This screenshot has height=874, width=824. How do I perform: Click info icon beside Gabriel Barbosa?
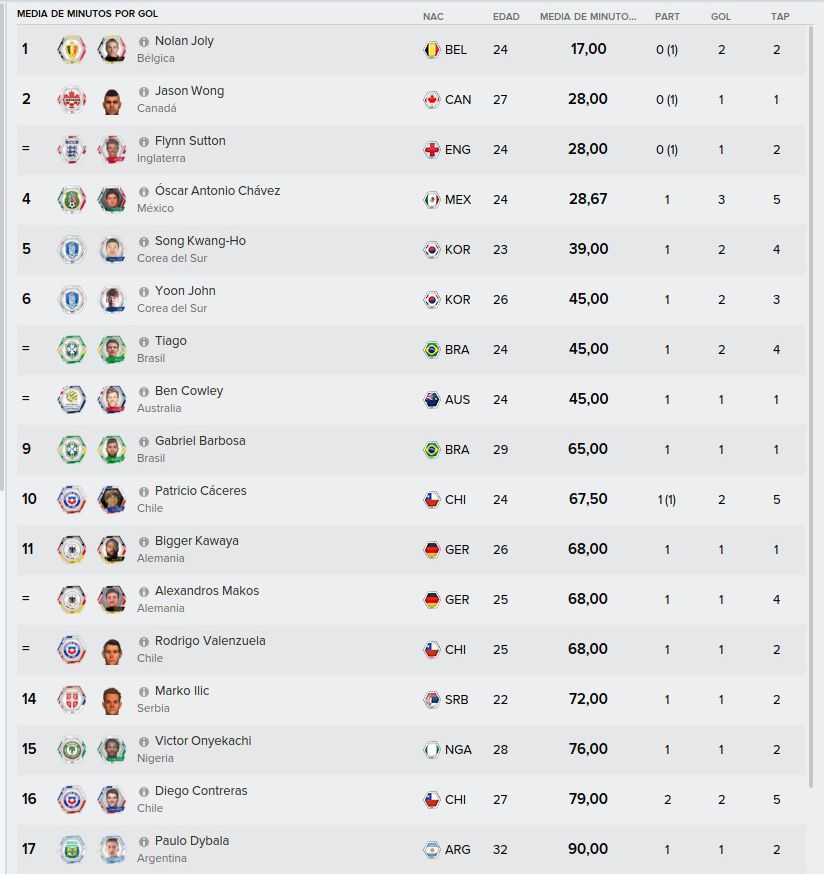[x=144, y=441]
